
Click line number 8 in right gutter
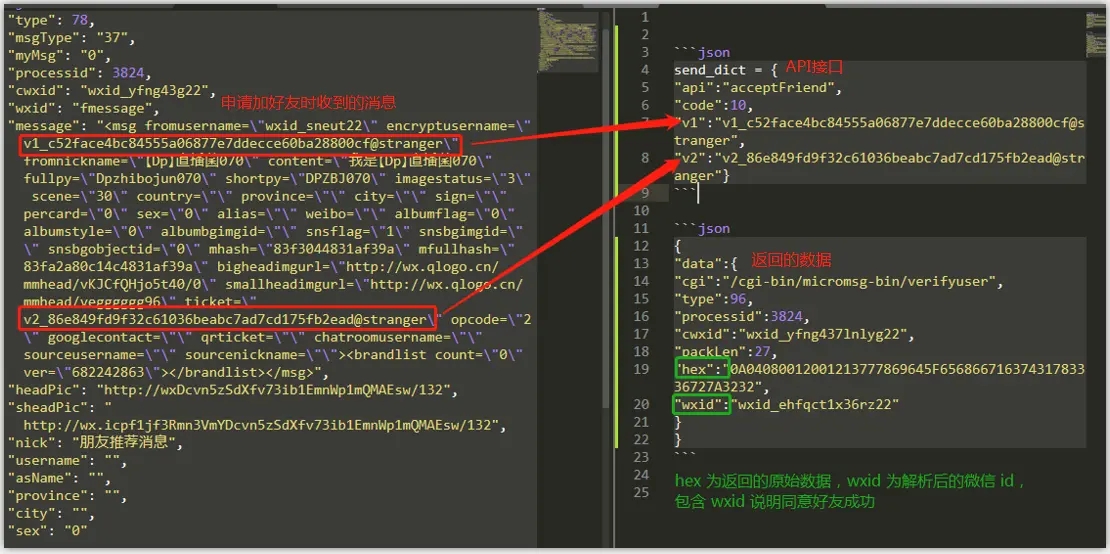(x=645, y=158)
